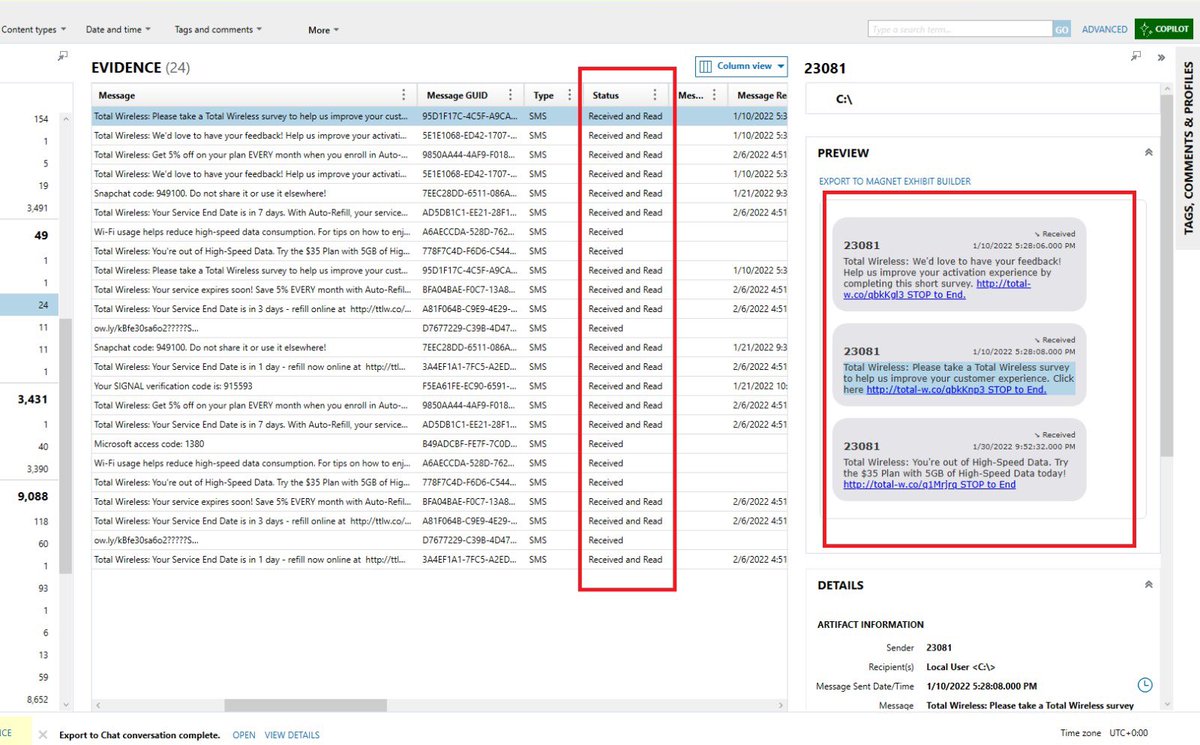1200x745 pixels.
Task: Click the pushpin icon beside the 23081 details header
Action: point(1136,57)
